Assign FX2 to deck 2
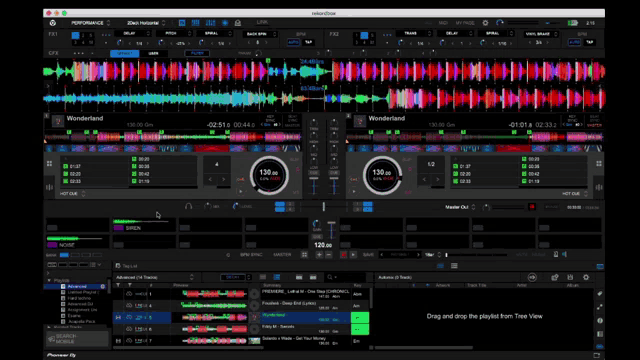Image resolution: width=640 pixels, height=360 pixels. 364,36
